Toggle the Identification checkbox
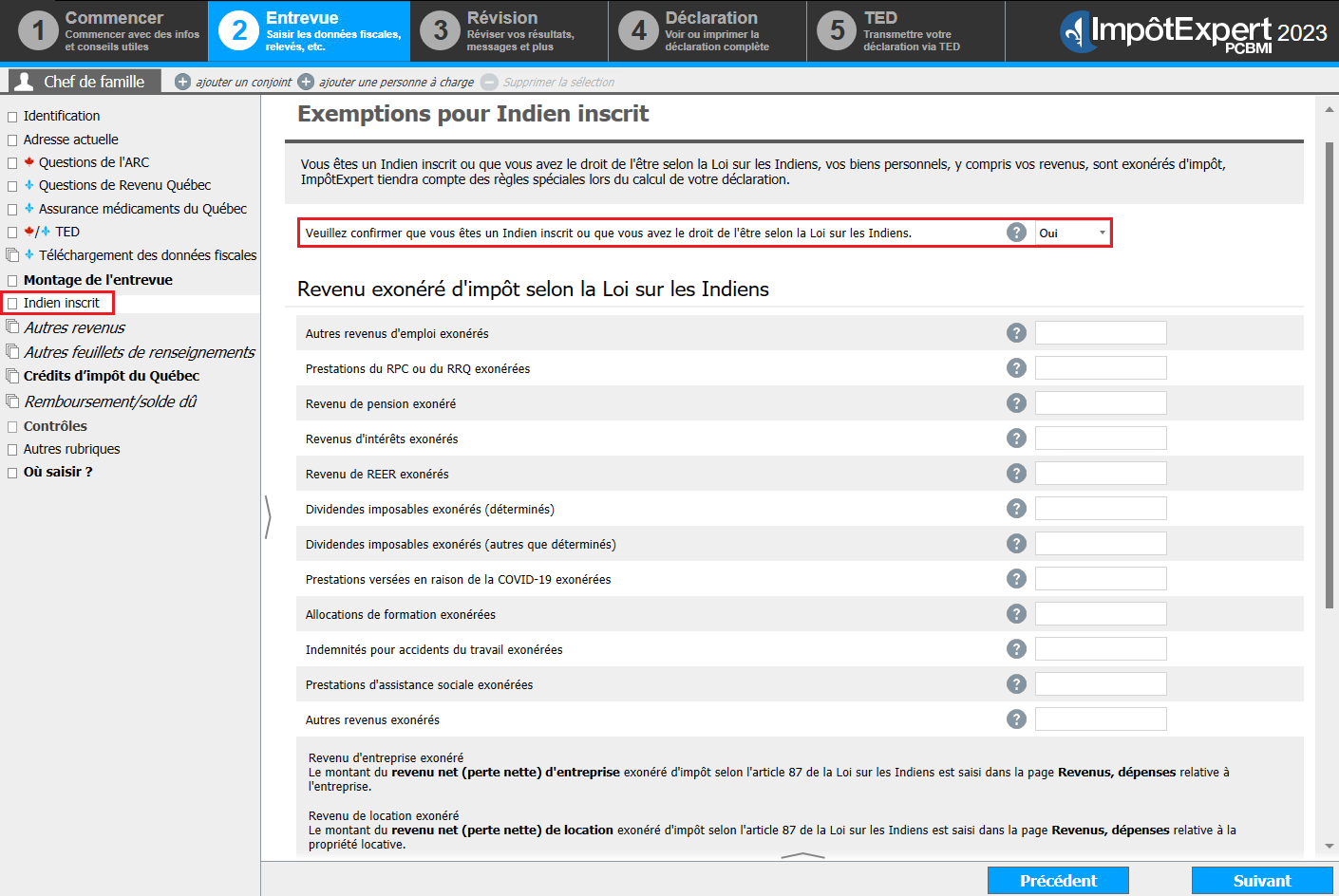Viewport: 1339px width, 896px height. [12, 117]
